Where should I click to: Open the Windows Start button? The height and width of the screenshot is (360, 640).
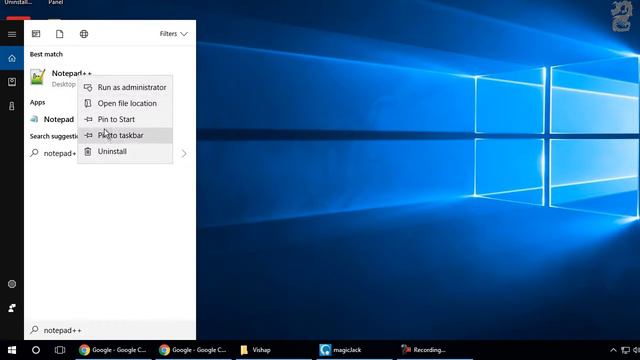coord(12,350)
